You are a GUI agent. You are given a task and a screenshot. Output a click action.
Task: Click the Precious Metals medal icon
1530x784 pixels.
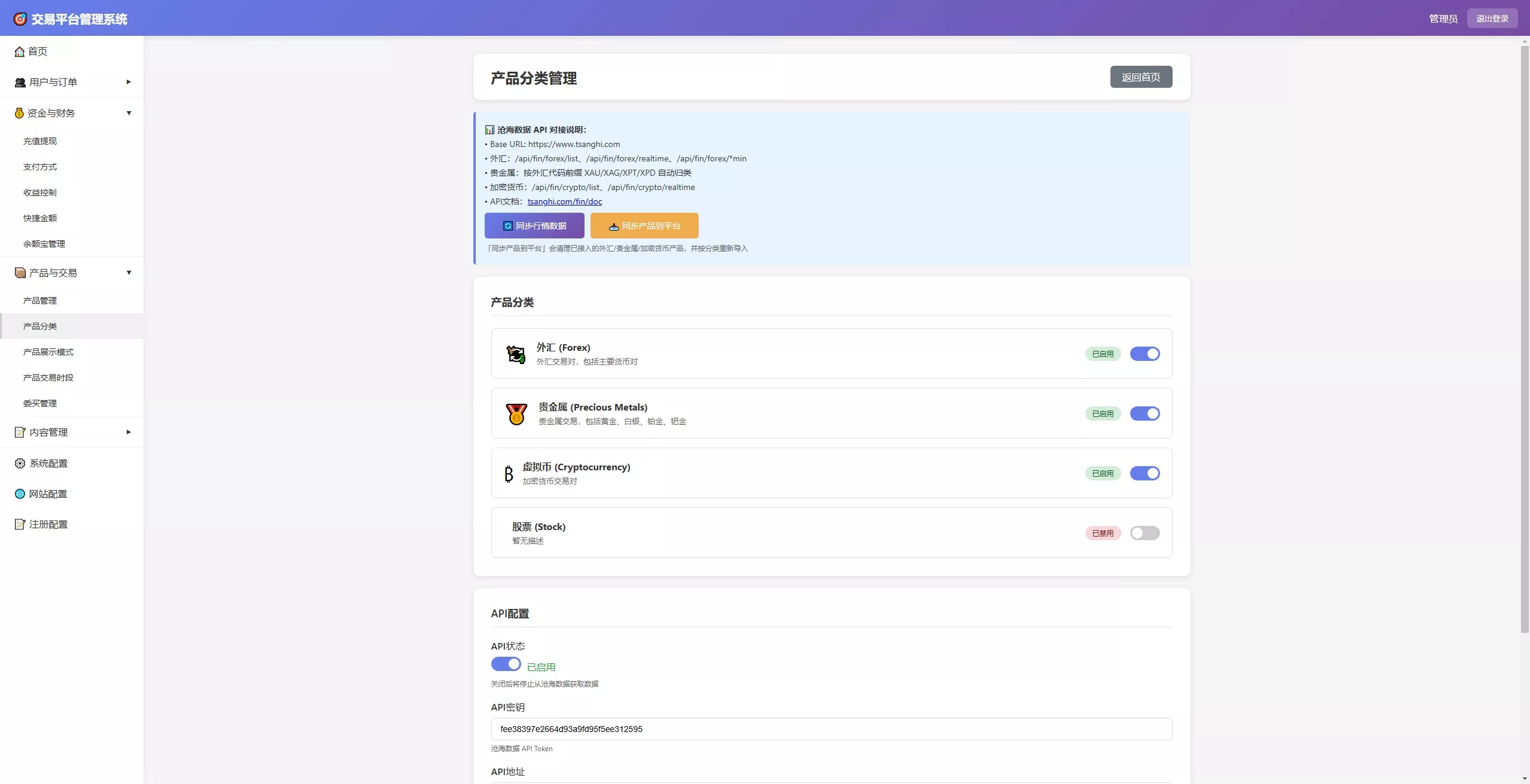[x=516, y=414]
